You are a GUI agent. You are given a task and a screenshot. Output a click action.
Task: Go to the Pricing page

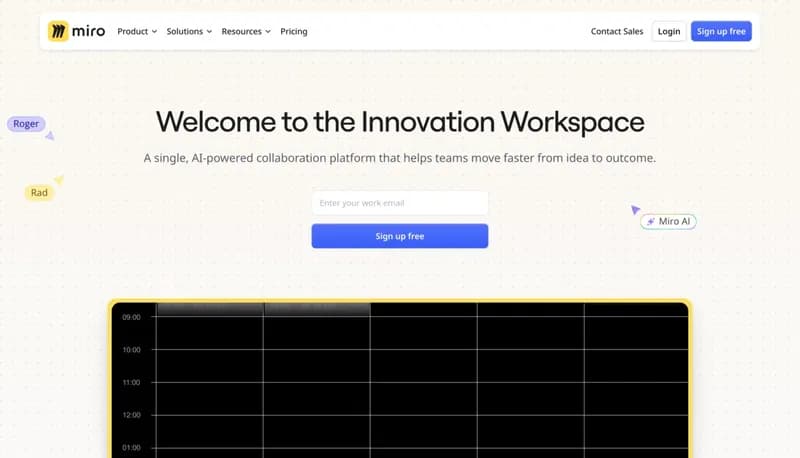(294, 31)
